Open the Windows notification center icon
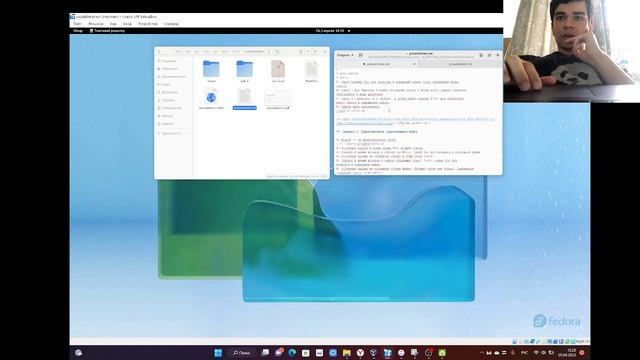Screen dimensions: 640x360 point(582,353)
